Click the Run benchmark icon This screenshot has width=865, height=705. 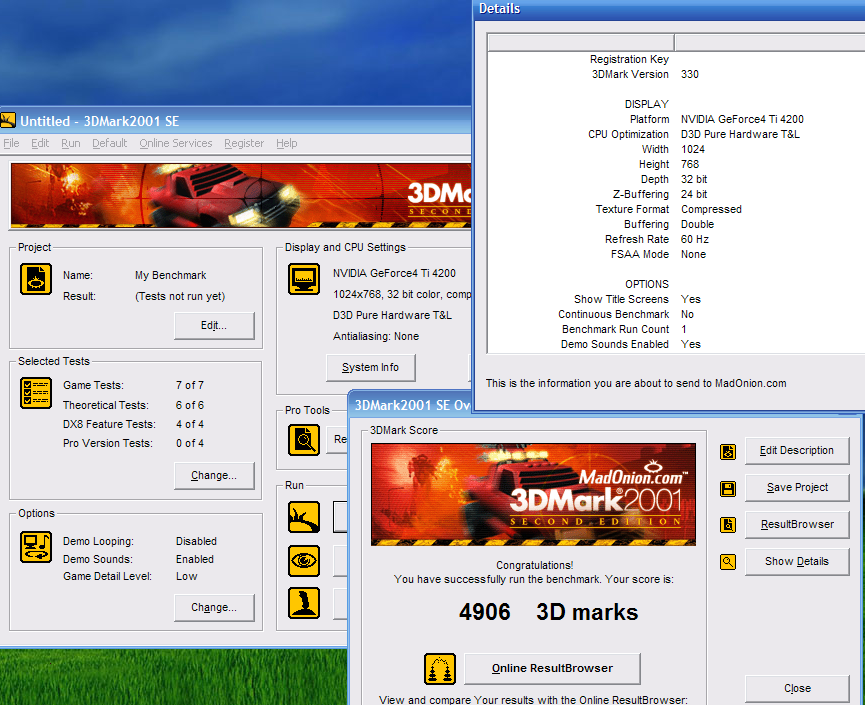point(303,517)
